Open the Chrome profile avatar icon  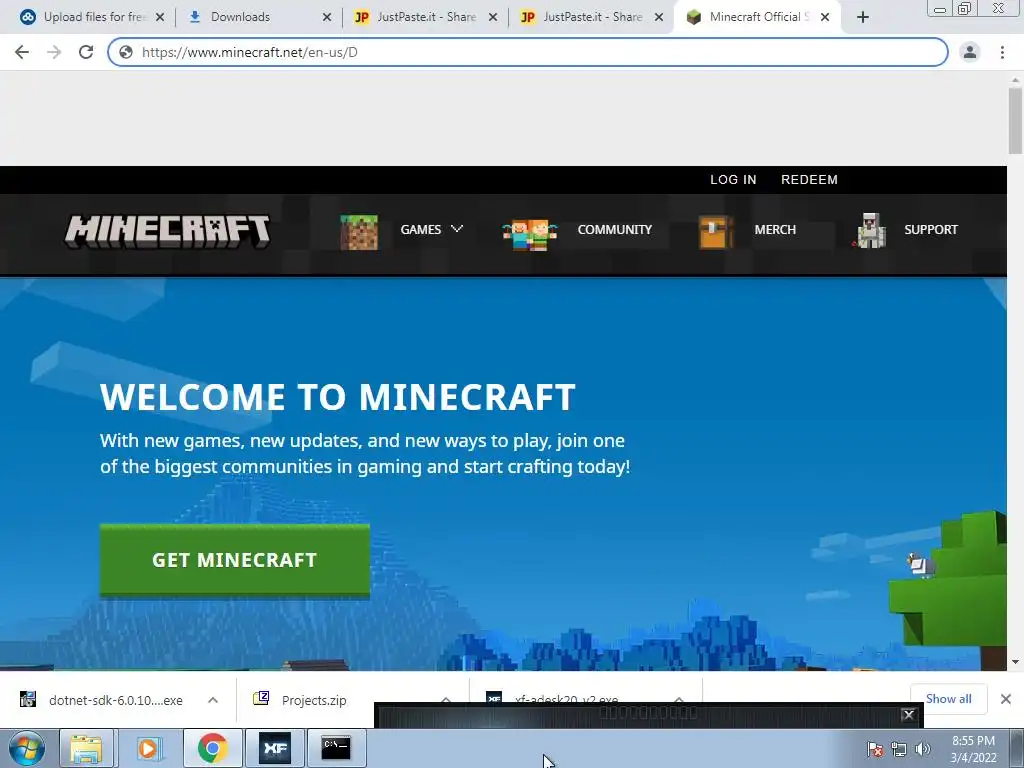970,52
